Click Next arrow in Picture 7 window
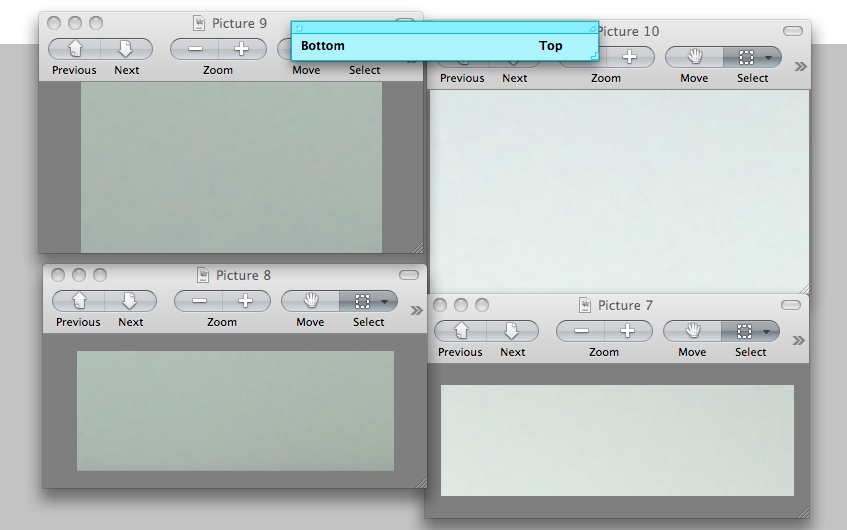 (x=512, y=331)
